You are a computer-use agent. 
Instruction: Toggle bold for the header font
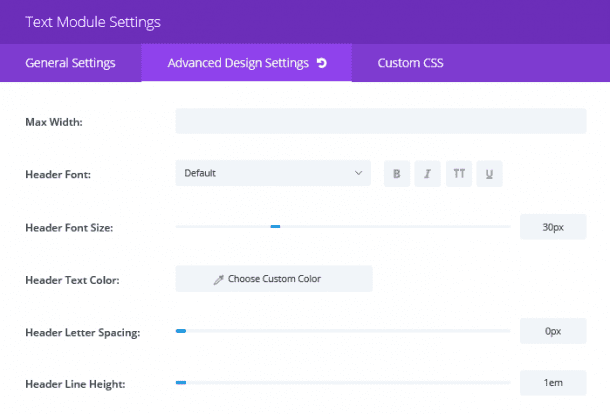[397, 174]
